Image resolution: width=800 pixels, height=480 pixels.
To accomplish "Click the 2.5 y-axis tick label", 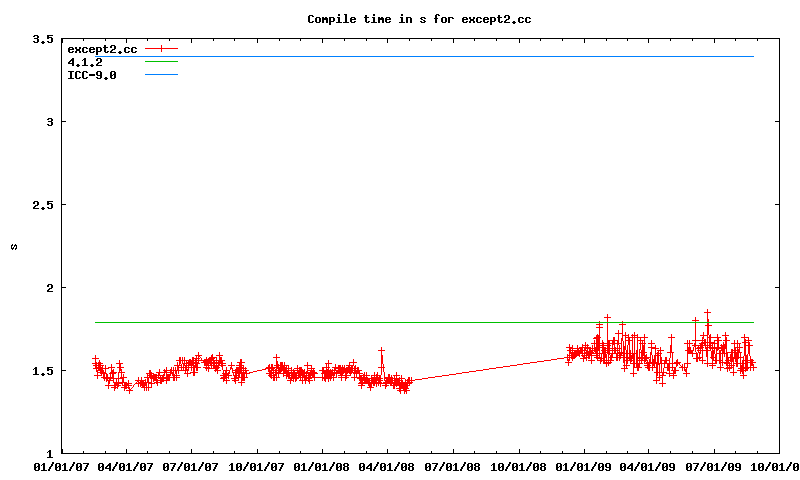I will coord(42,205).
